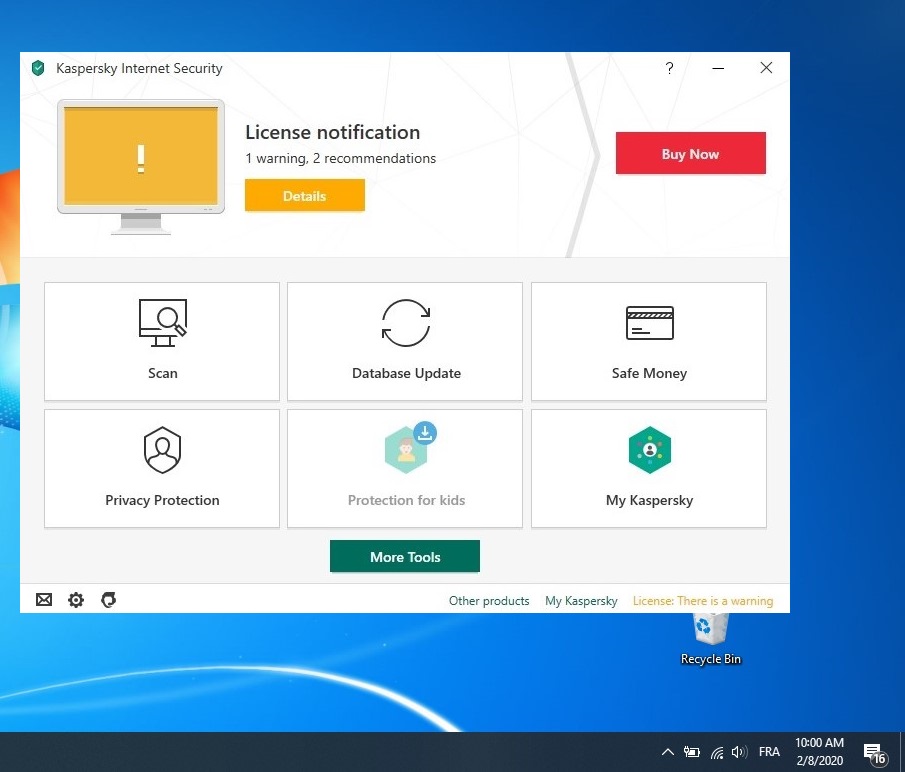Viewport: 905px width, 772px height.
Task: Open More Tools
Action: click(x=405, y=557)
